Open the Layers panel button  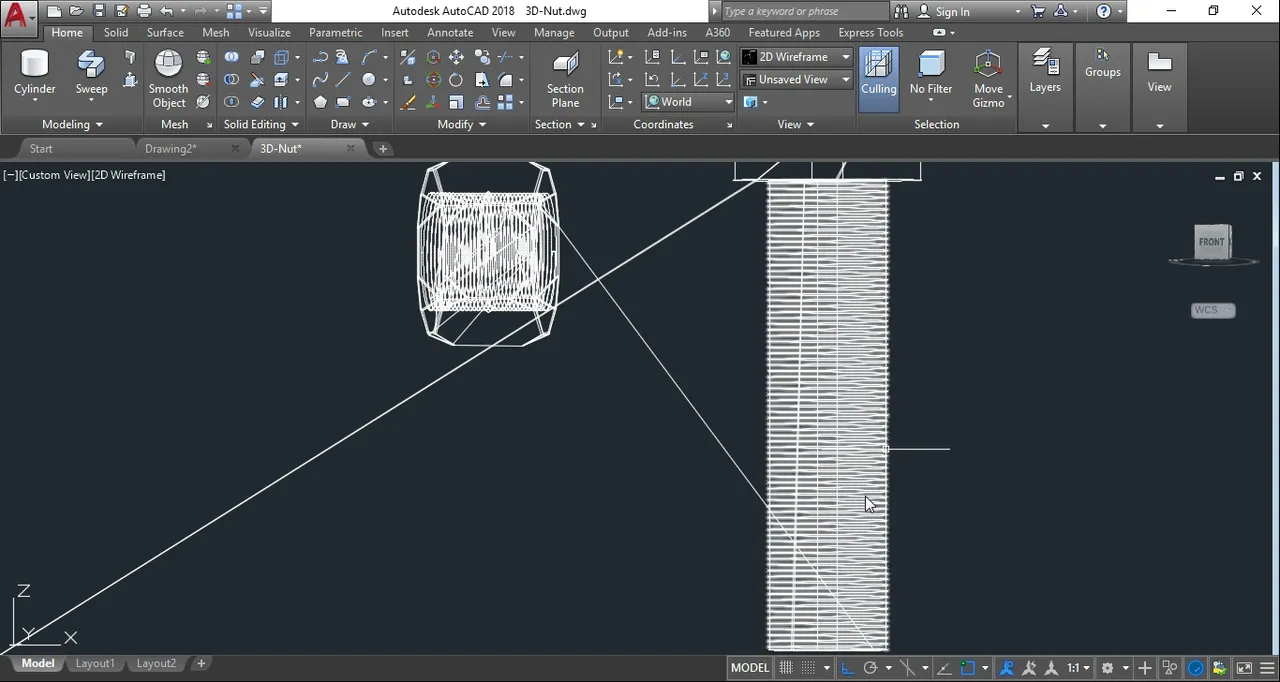pyautogui.click(x=1045, y=72)
